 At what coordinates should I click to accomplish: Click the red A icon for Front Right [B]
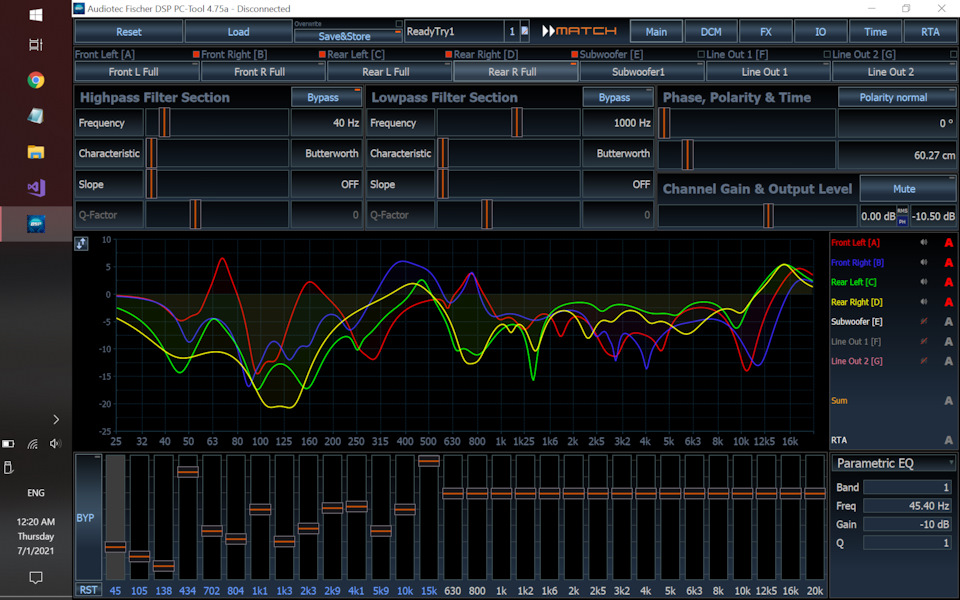click(948, 263)
